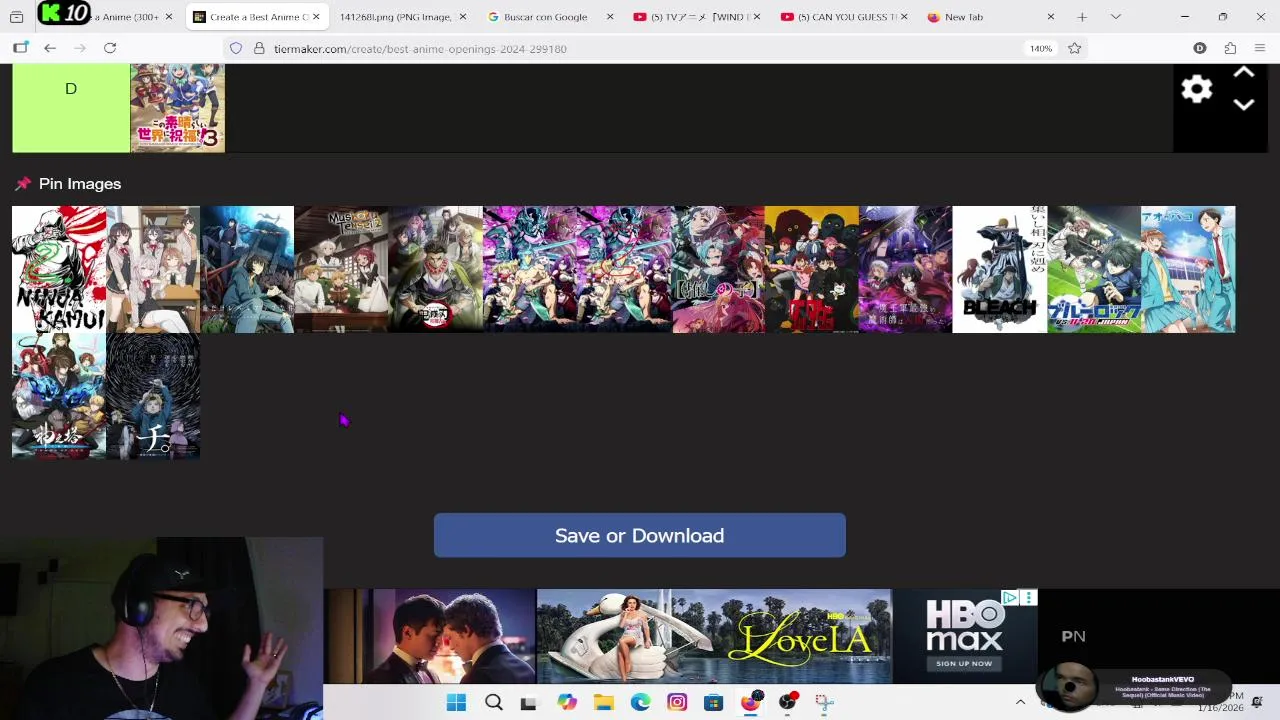1280x720 pixels.
Task: Expand the list all tabs dropdown
Action: [x=1116, y=17]
